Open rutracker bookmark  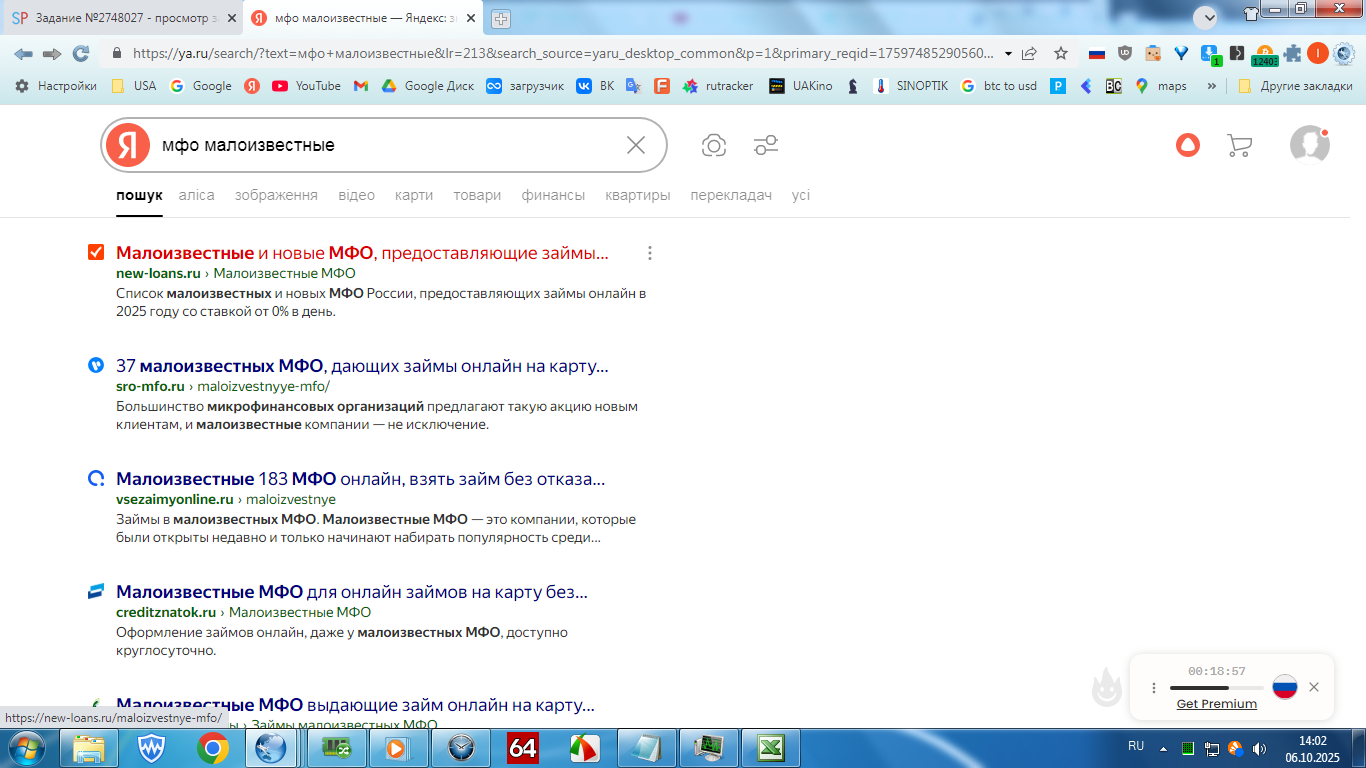[718, 86]
